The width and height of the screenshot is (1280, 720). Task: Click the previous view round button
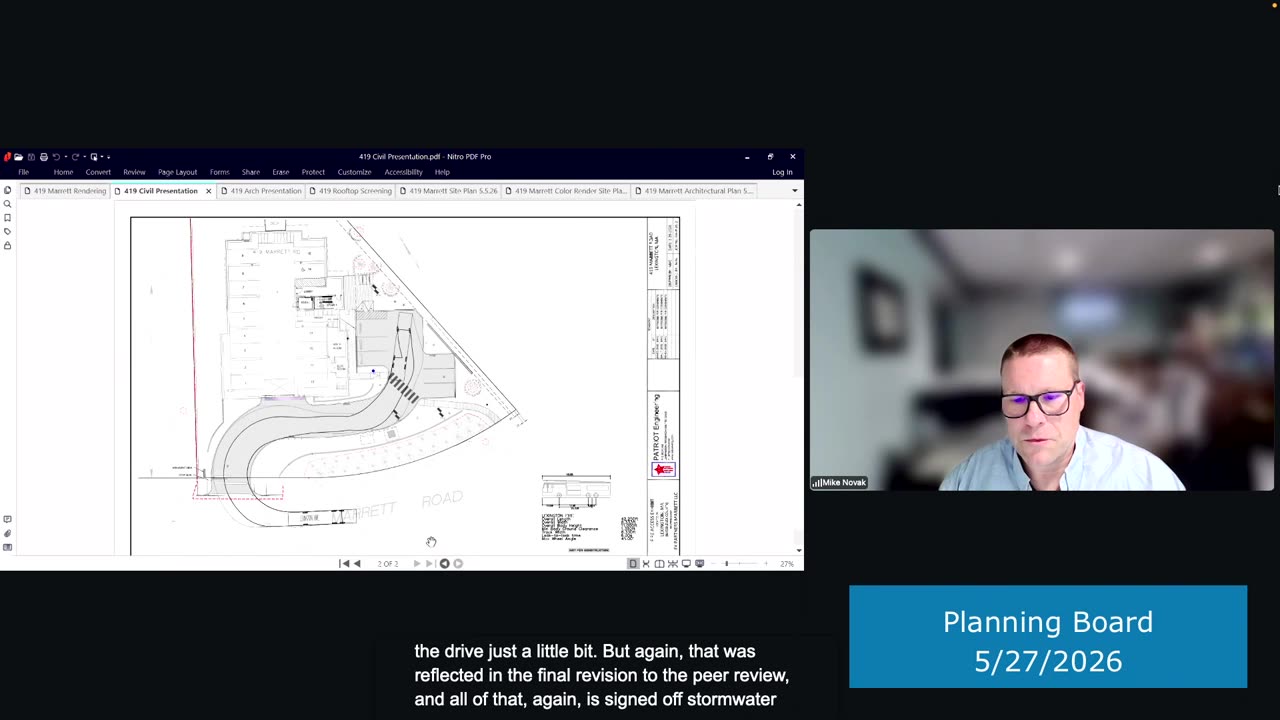[444, 564]
